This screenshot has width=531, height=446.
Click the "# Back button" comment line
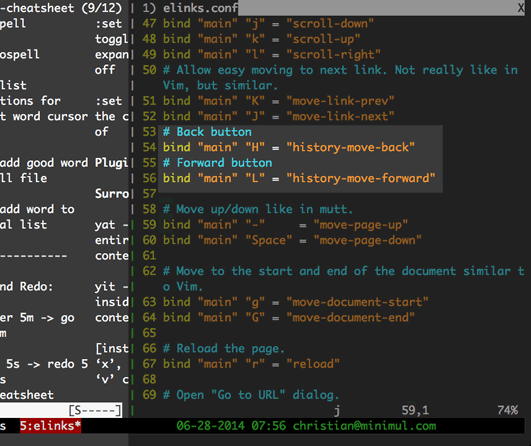point(207,132)
